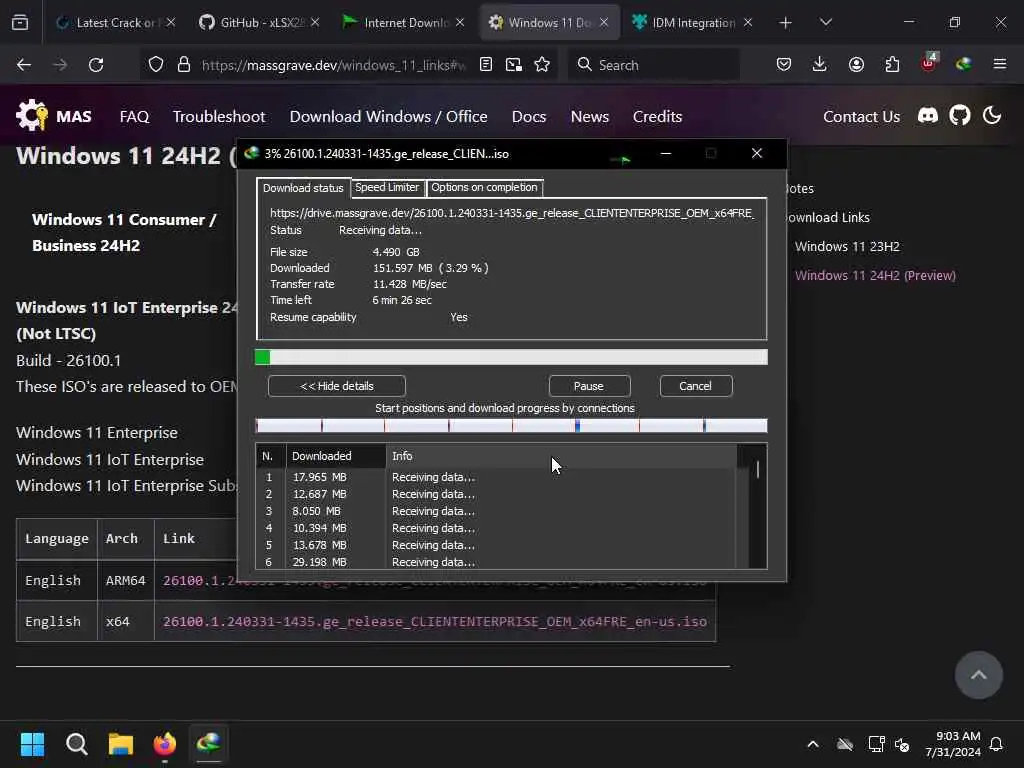
Task: Toggle dark mode moon icon
Action: [x=992, y=116]
